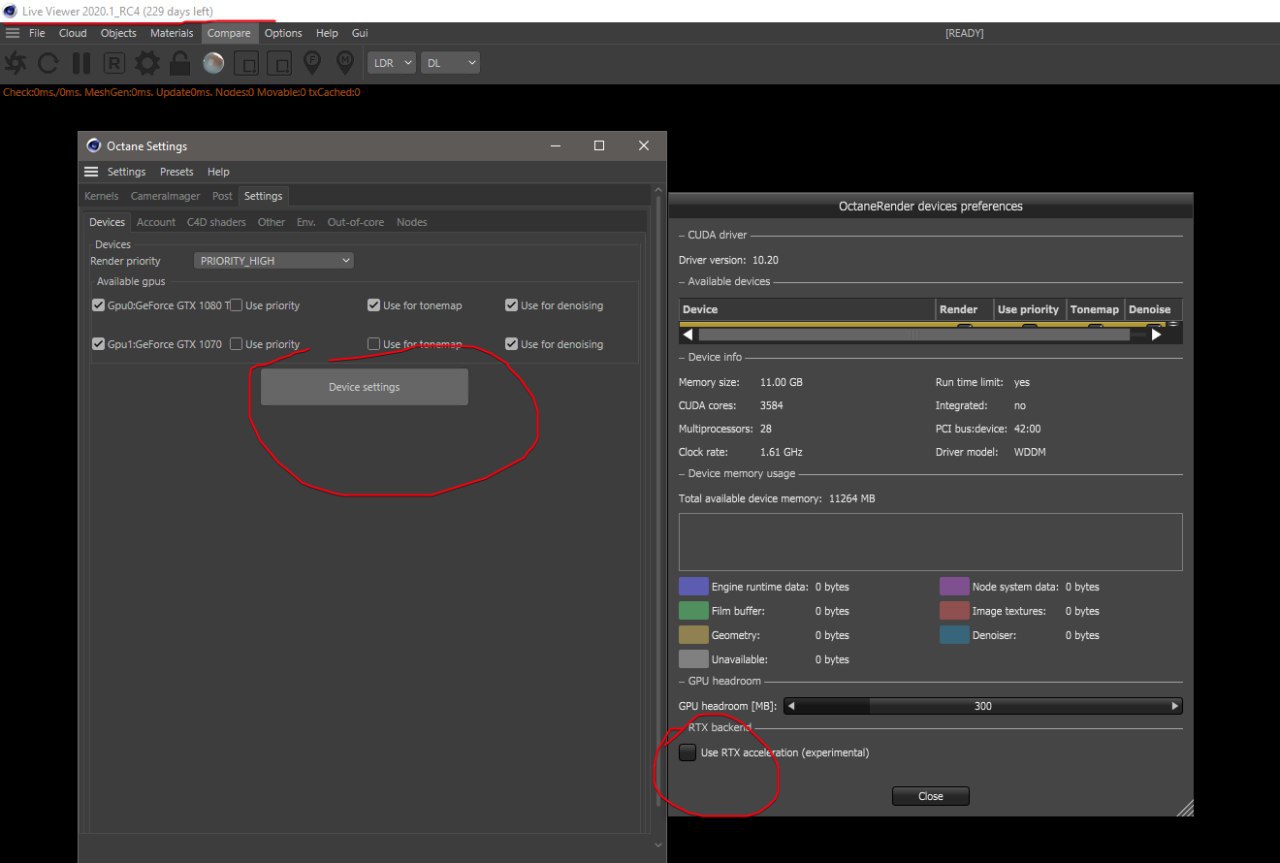Select the focus picker F pin icon
Image resolution: width=1280 pixels, height=863 pixels.
pyautogui.click(x=312, y=63)
